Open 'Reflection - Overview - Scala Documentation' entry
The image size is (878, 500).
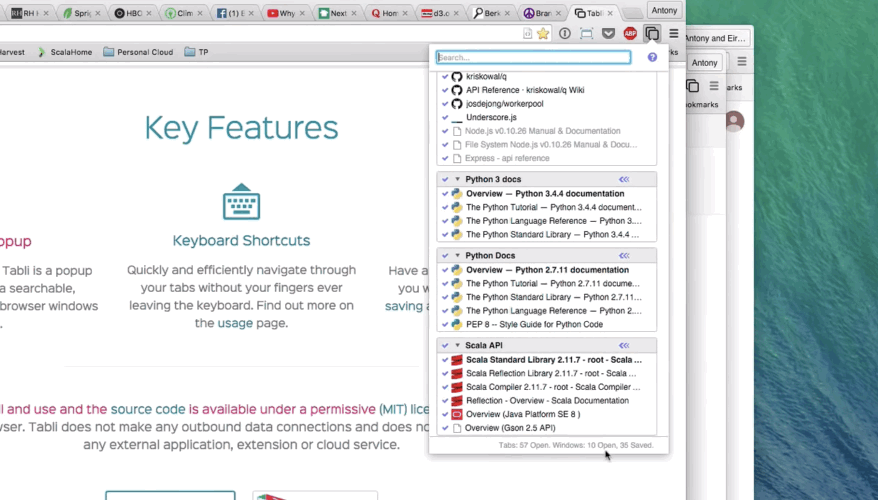coord(547,401)
